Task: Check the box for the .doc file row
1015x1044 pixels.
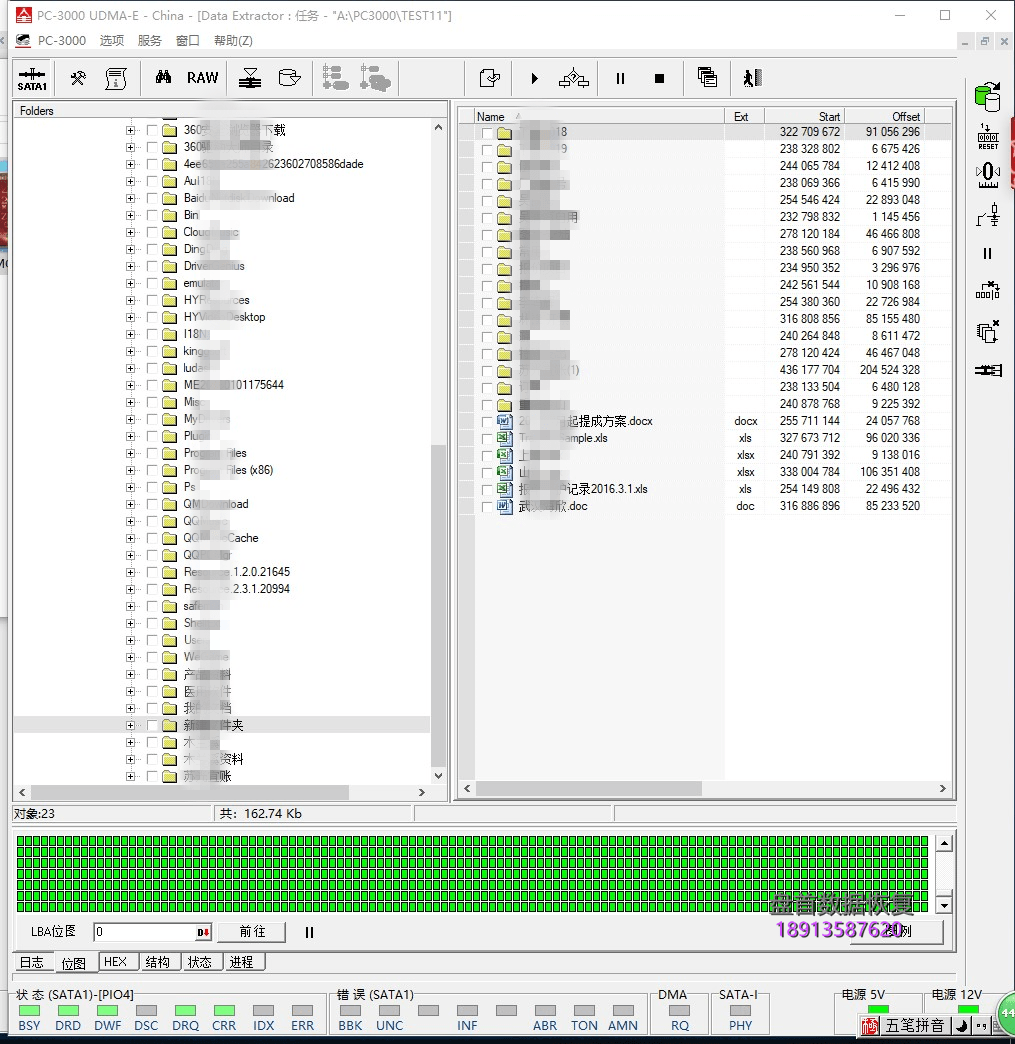Action: coord(487,507)
